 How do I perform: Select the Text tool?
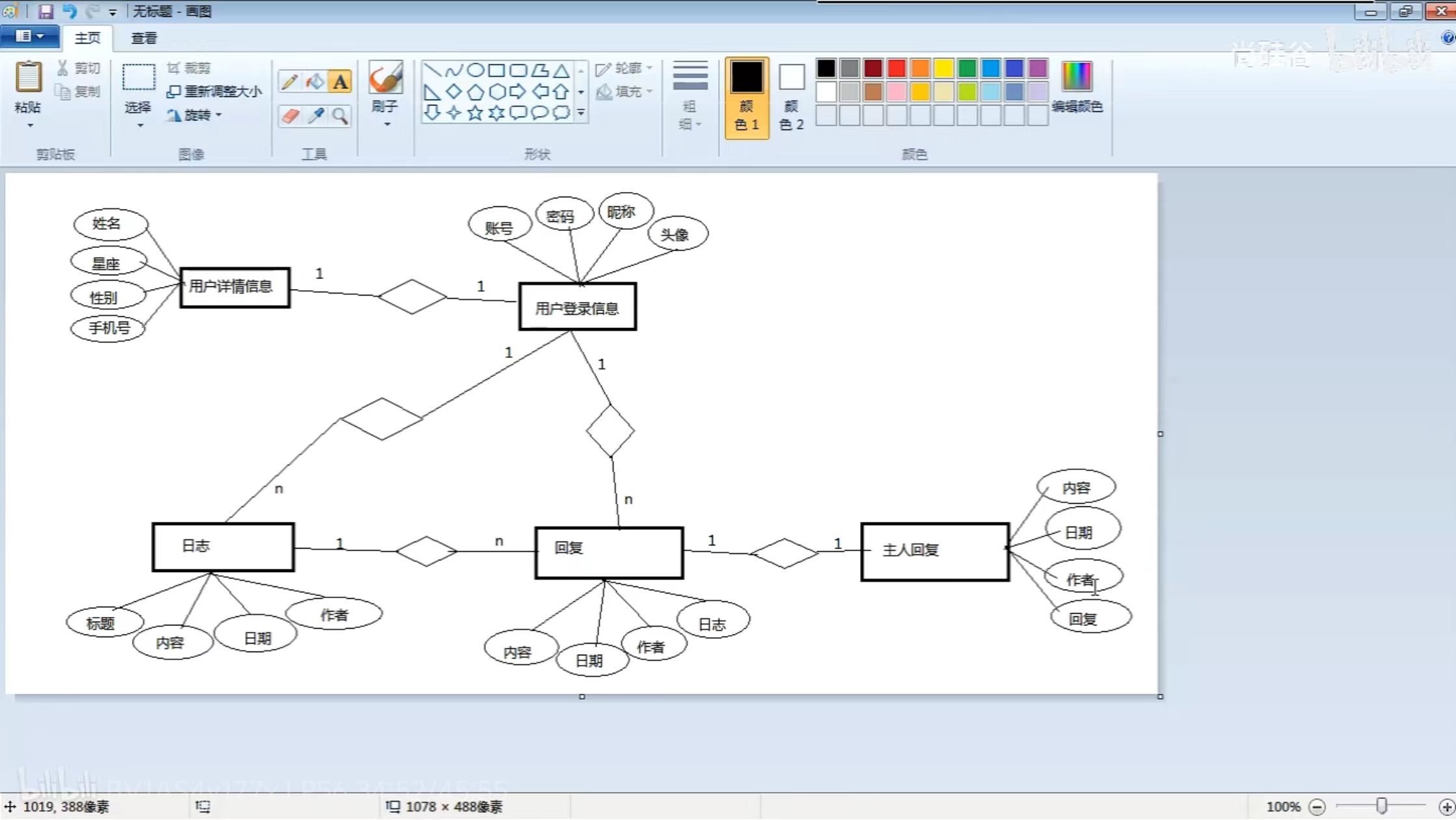point(340,82)
